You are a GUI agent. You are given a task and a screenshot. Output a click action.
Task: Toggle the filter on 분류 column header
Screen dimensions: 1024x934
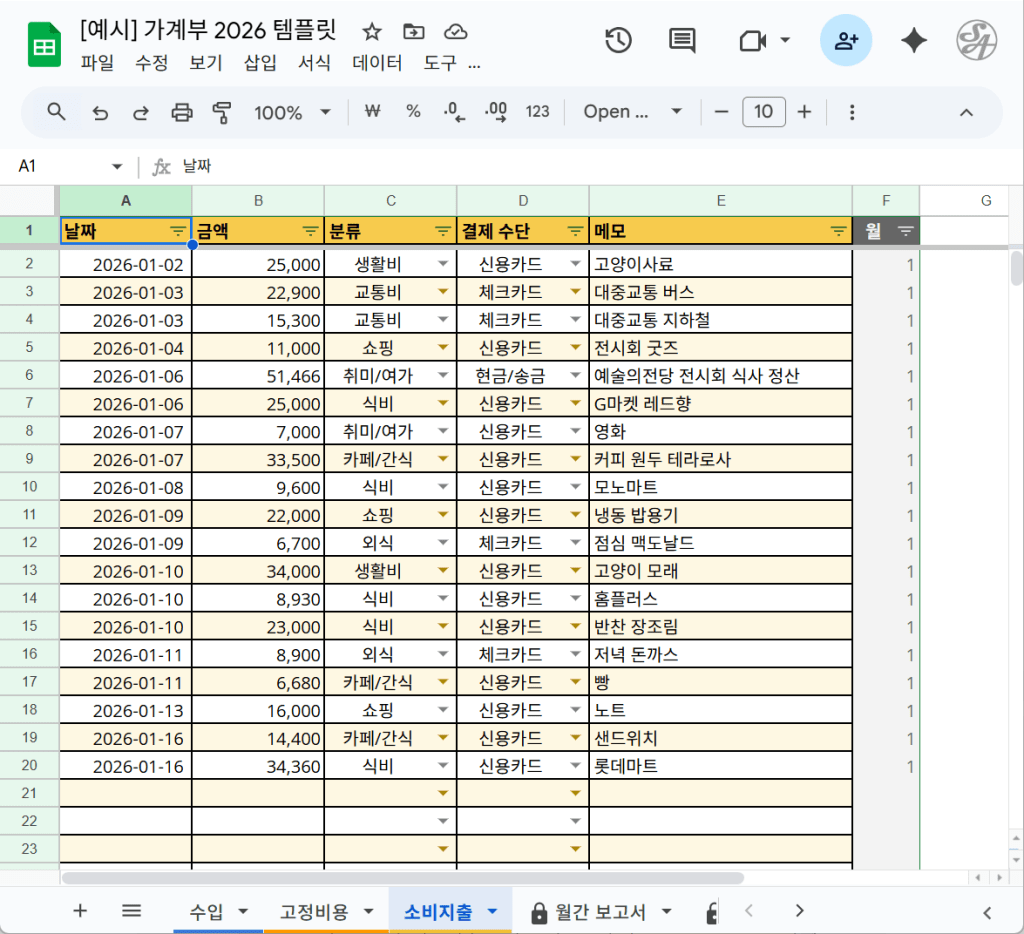442,231
